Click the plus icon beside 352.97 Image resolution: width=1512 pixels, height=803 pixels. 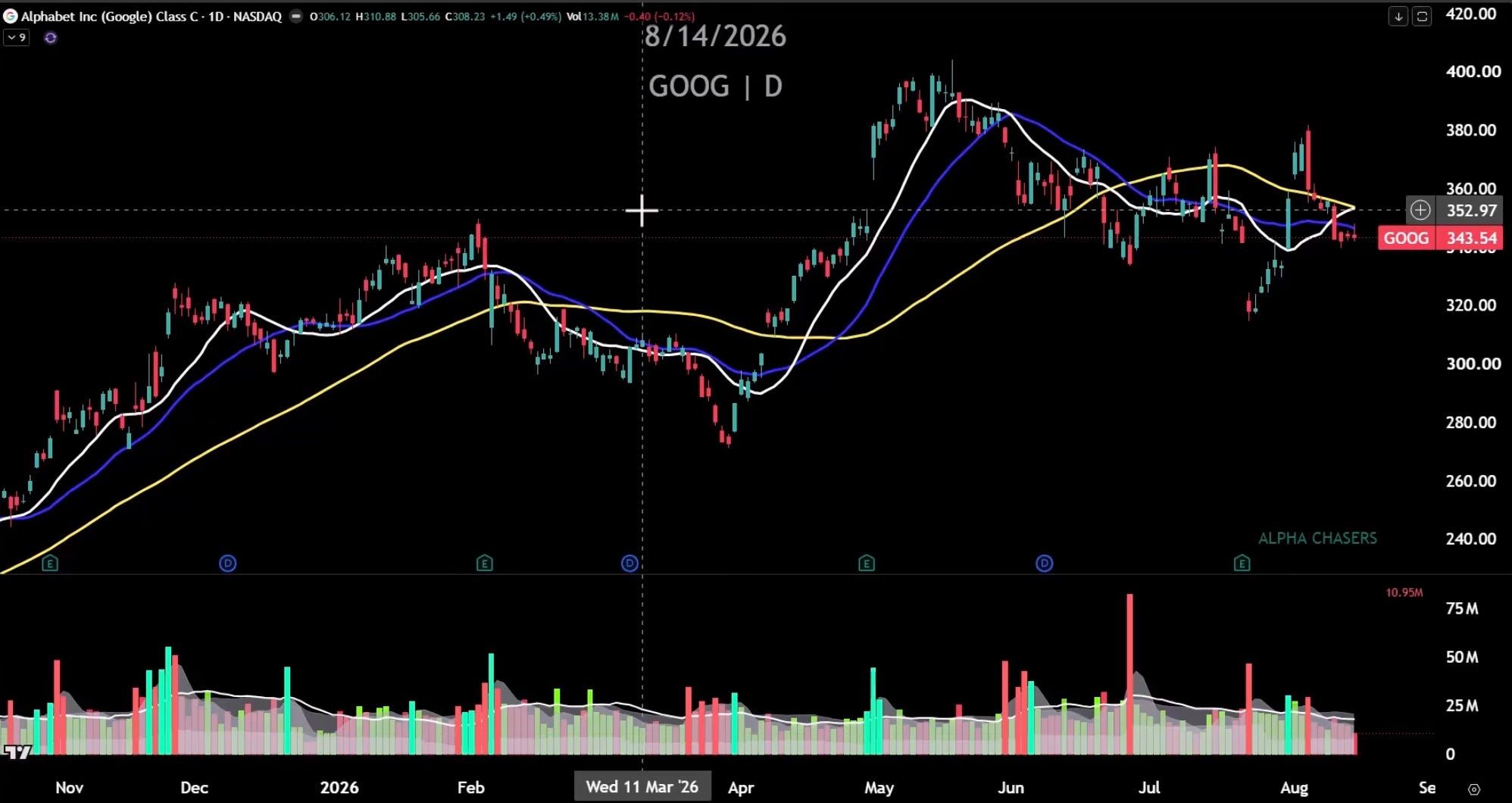pos(1420,210)
